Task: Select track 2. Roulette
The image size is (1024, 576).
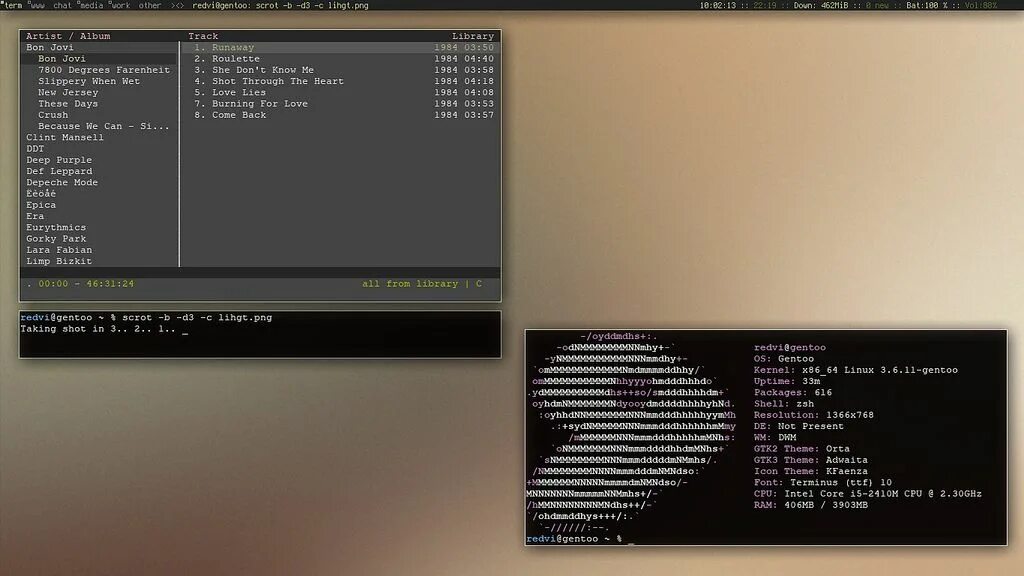Action: [340, 58]
